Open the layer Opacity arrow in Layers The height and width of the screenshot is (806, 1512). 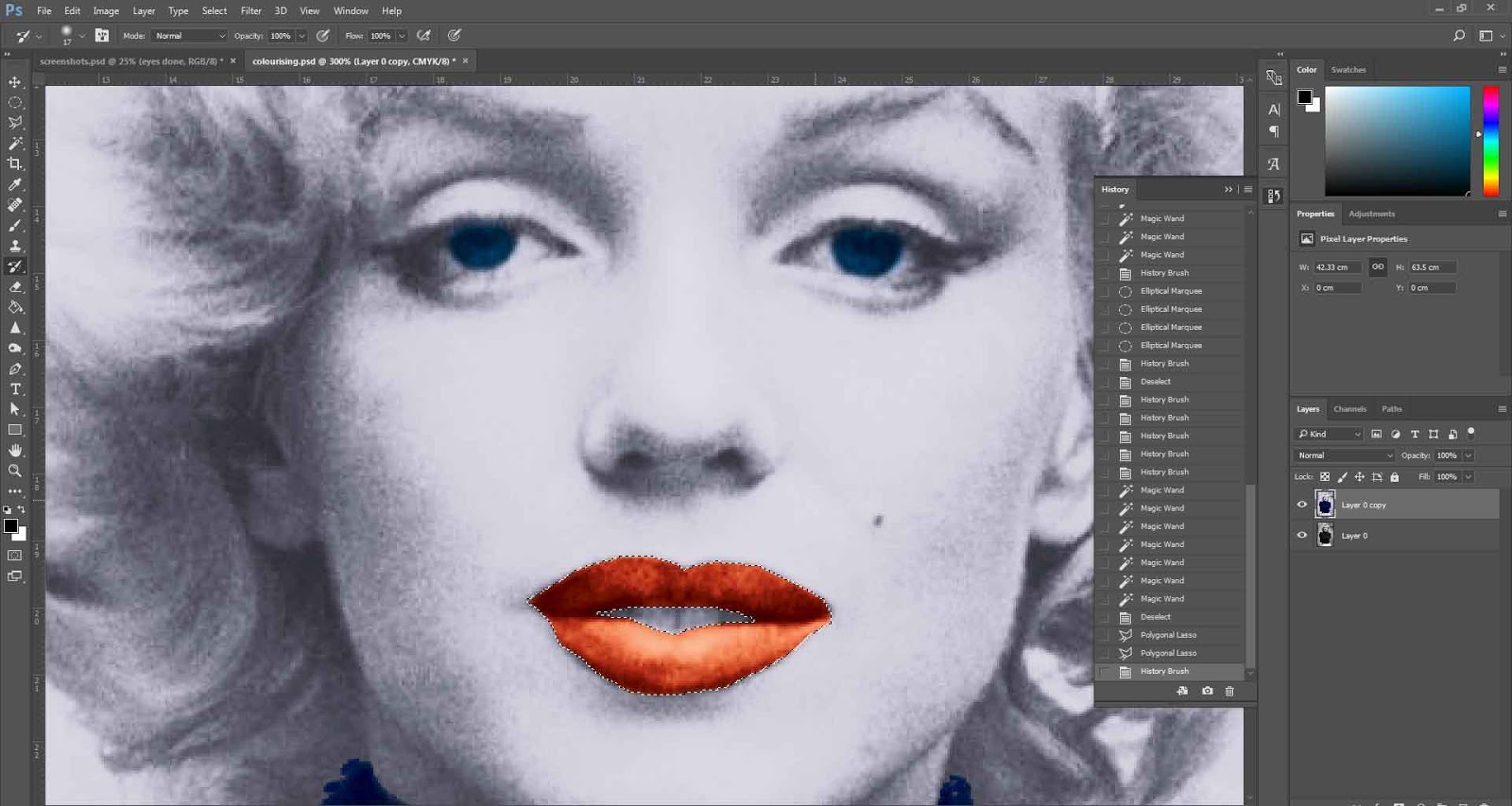[1469, 455]
